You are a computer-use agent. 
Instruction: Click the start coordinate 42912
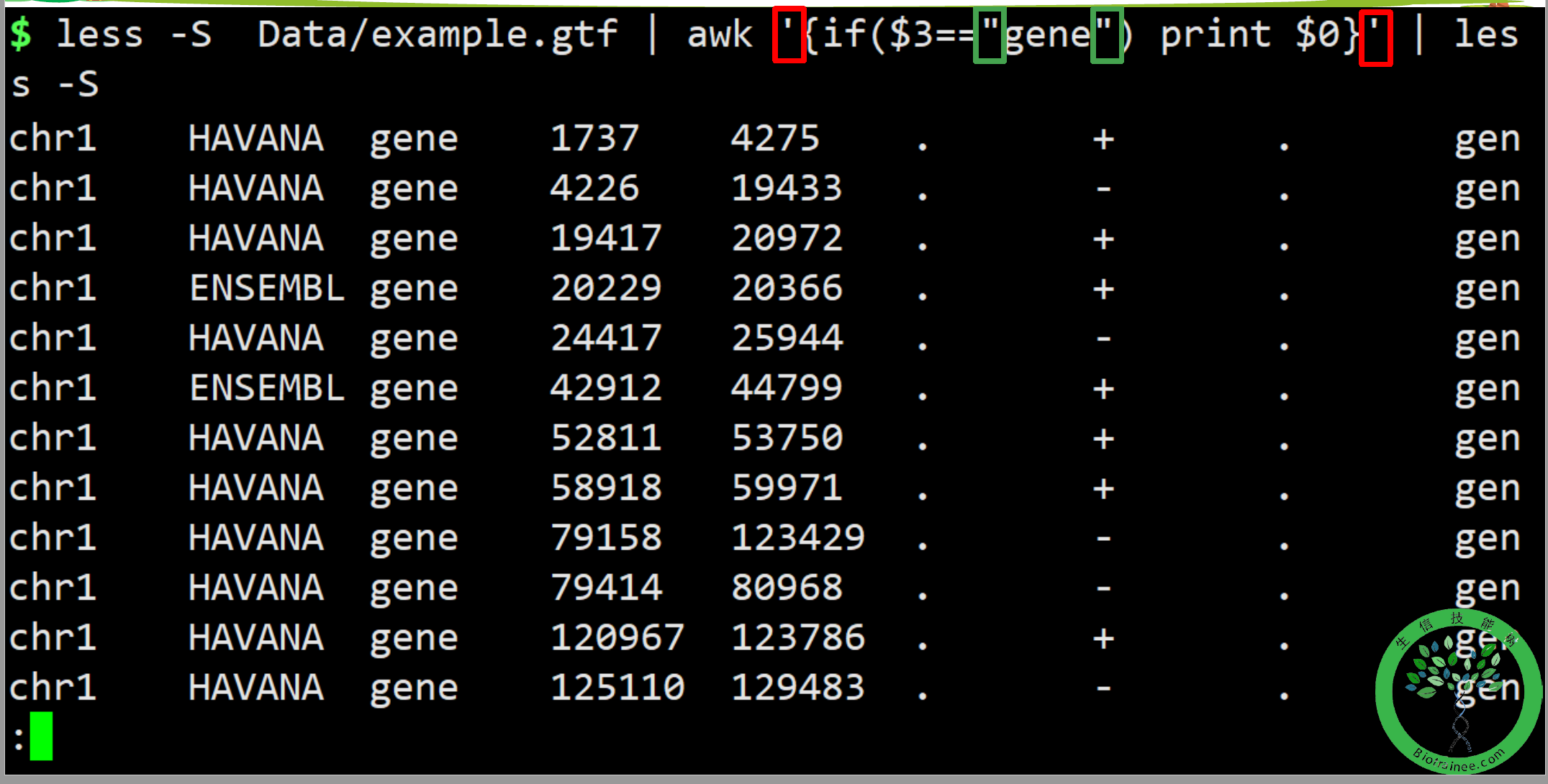[605, 388]
